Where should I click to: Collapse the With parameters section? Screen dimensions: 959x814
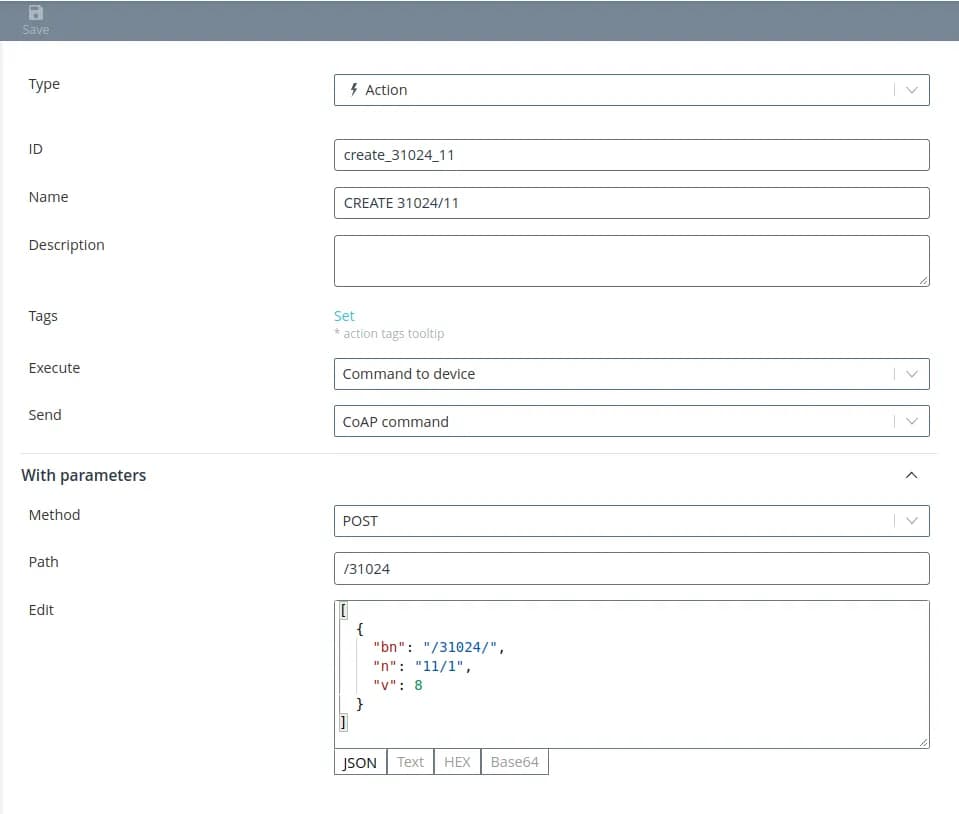click(x=911, y=475)
